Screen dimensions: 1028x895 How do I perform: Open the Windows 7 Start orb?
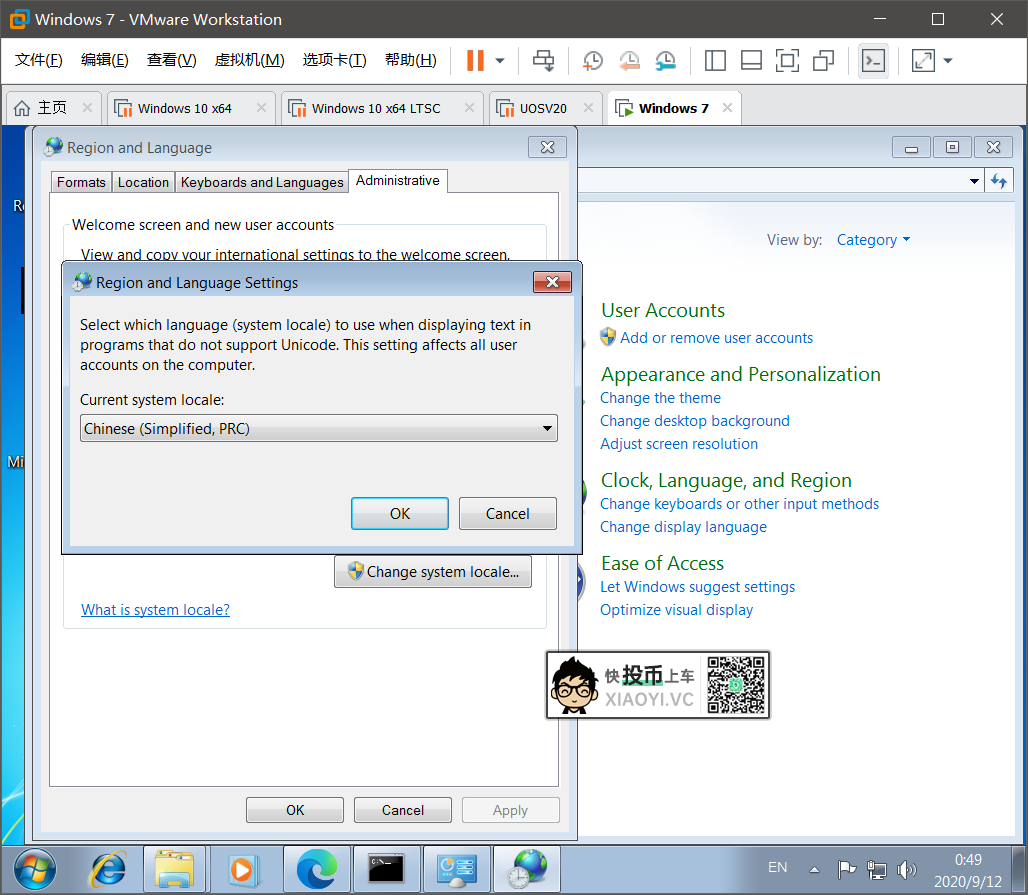click(35, 869)
